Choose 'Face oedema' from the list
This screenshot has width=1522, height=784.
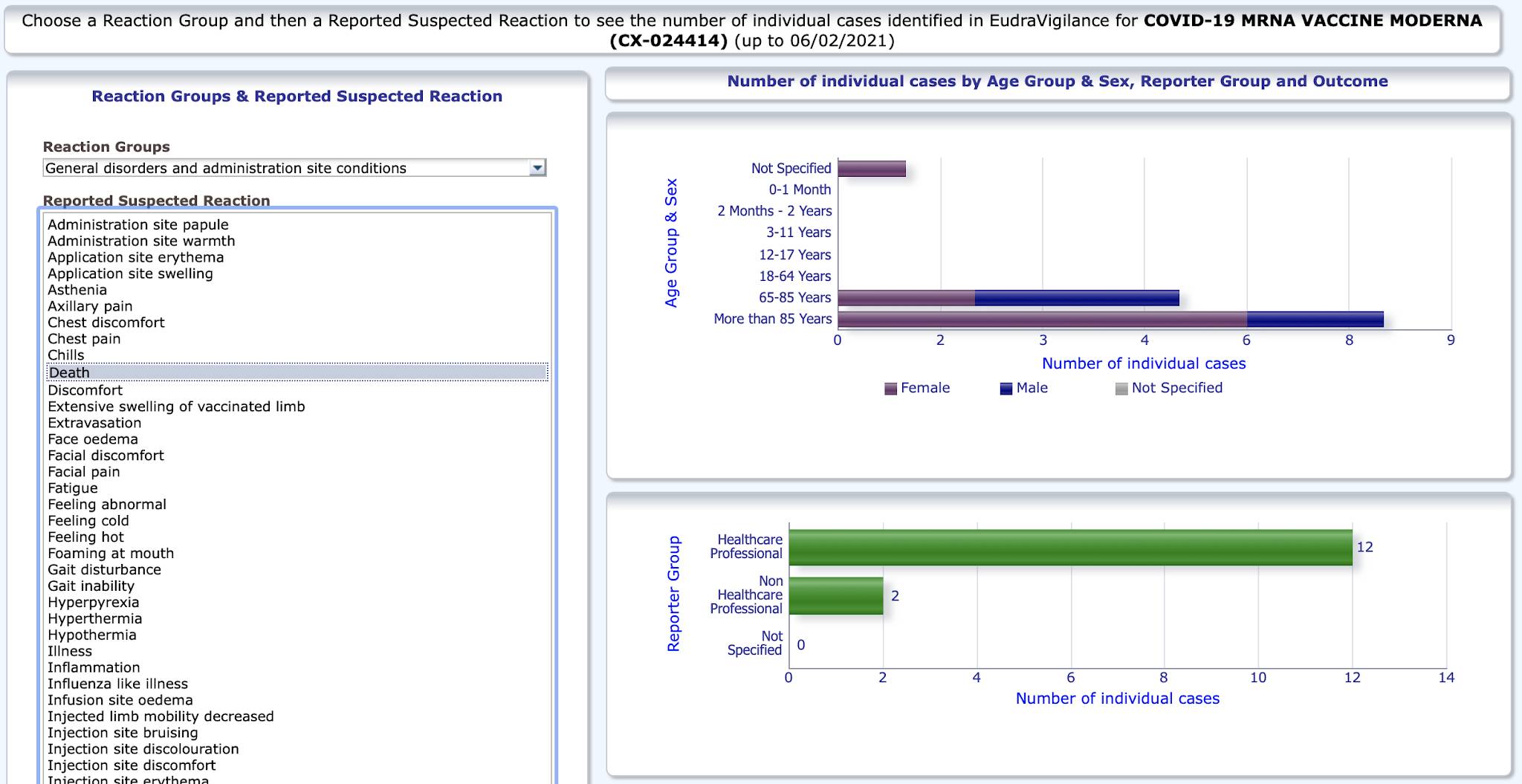[93, 439]
